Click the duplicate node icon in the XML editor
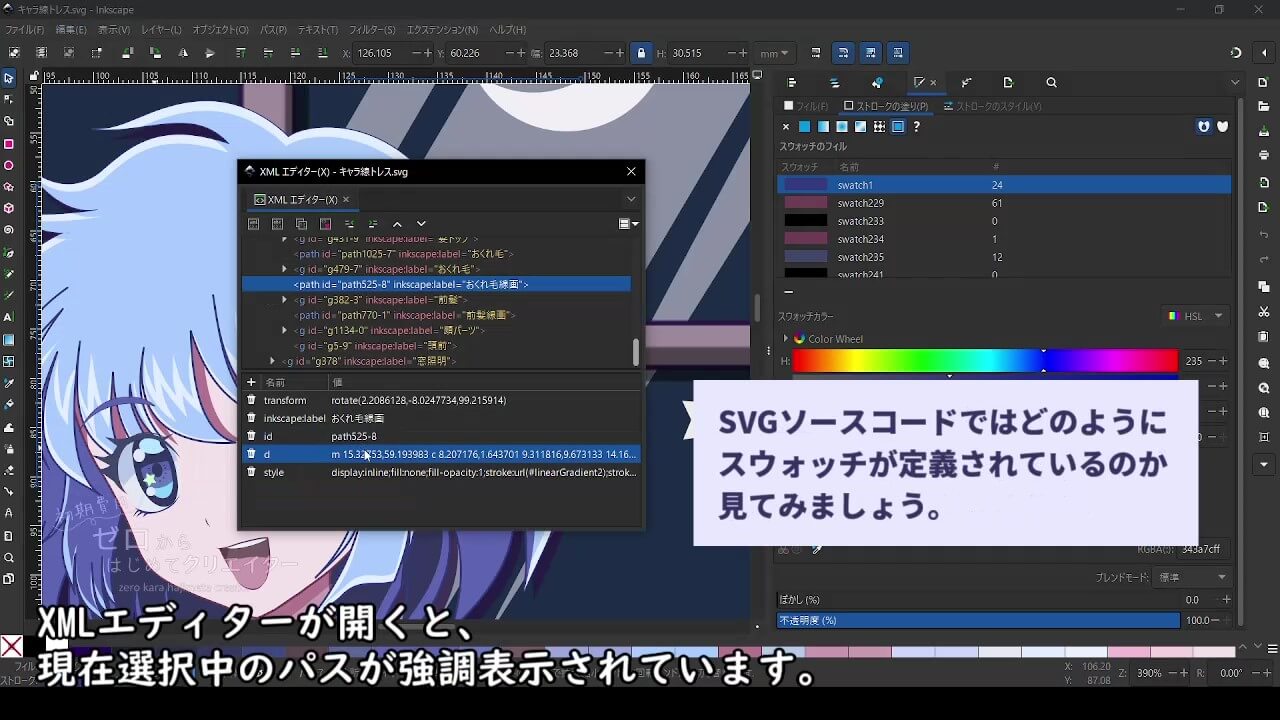 (301, 224)
